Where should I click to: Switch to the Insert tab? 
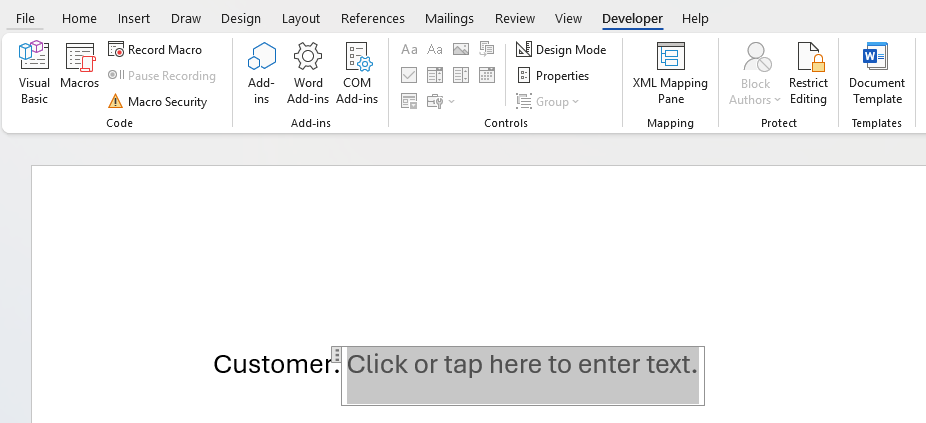(x=134, y=19)
